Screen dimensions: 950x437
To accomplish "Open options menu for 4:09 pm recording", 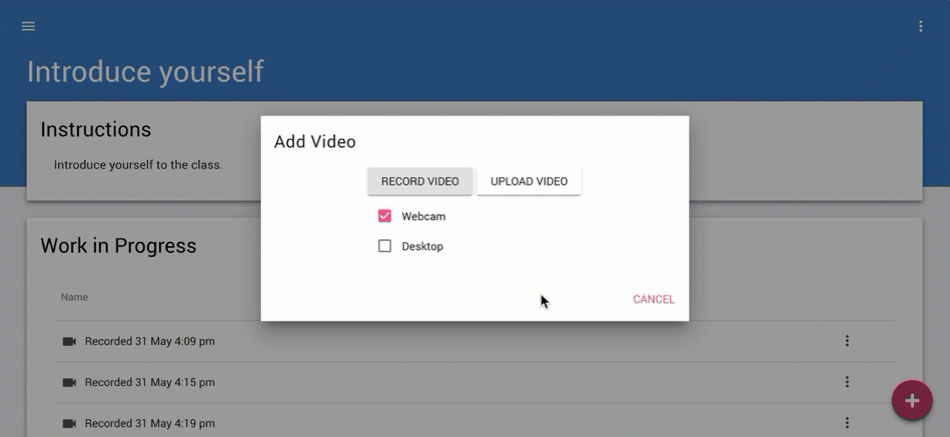I will tap(847, 341).
